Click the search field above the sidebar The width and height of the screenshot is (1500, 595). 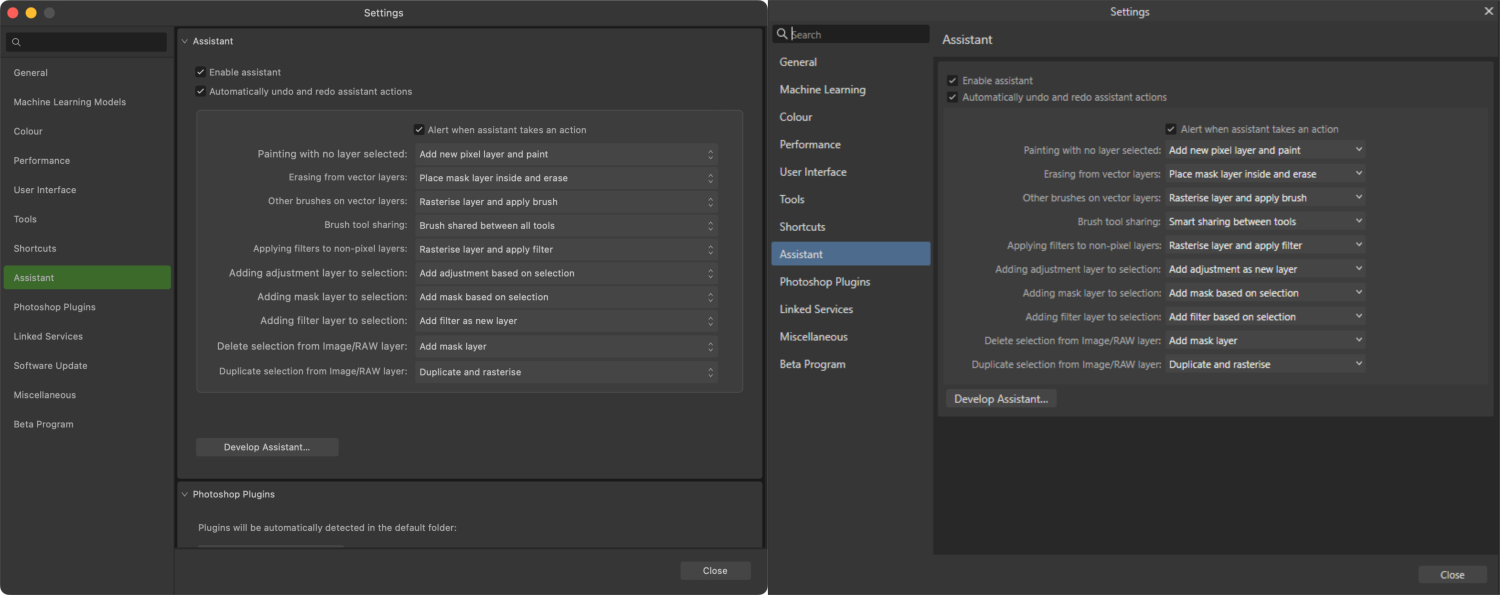pos(86,42)
